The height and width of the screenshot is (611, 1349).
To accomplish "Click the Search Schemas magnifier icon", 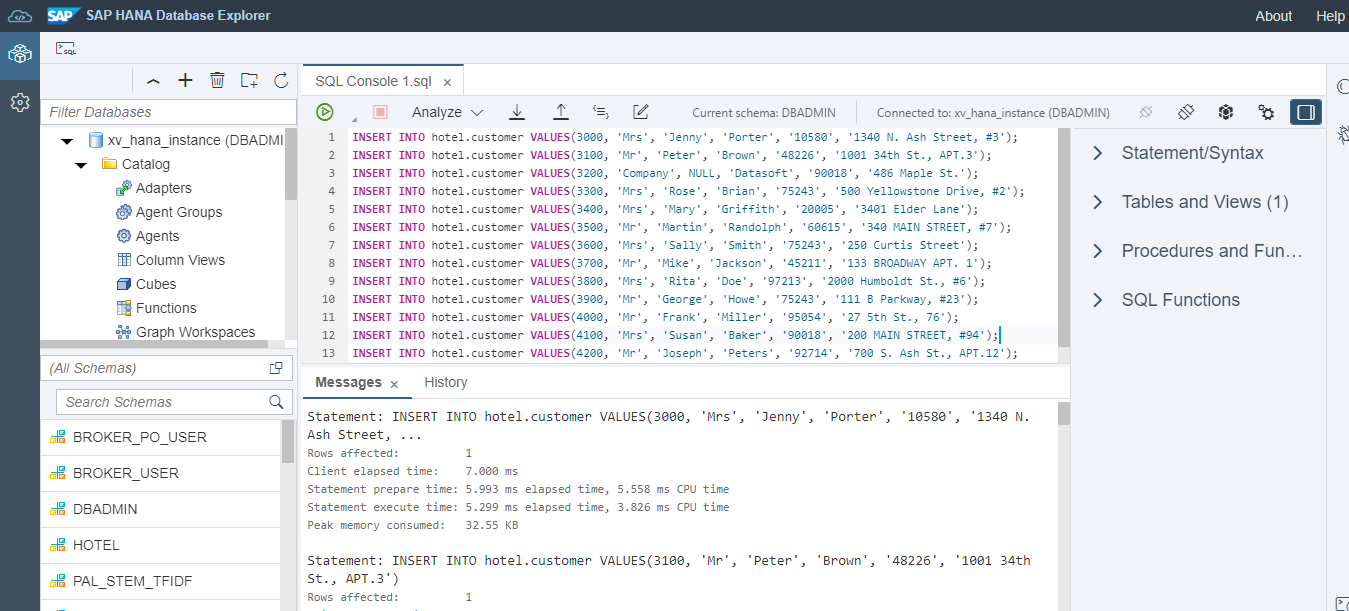I will coord(277,402).
